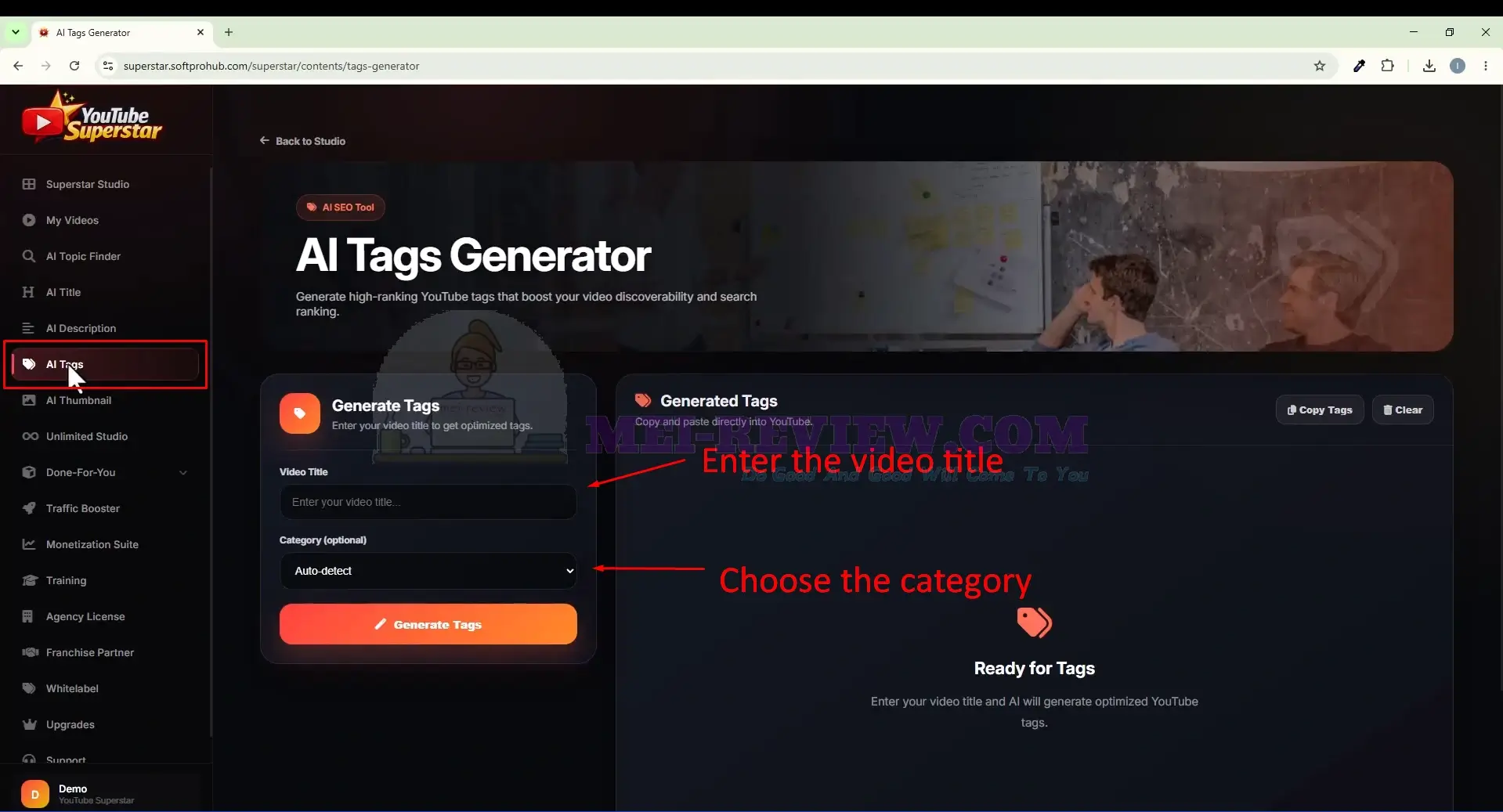Click the AI Thumbnail image icon

pos(29,400)
